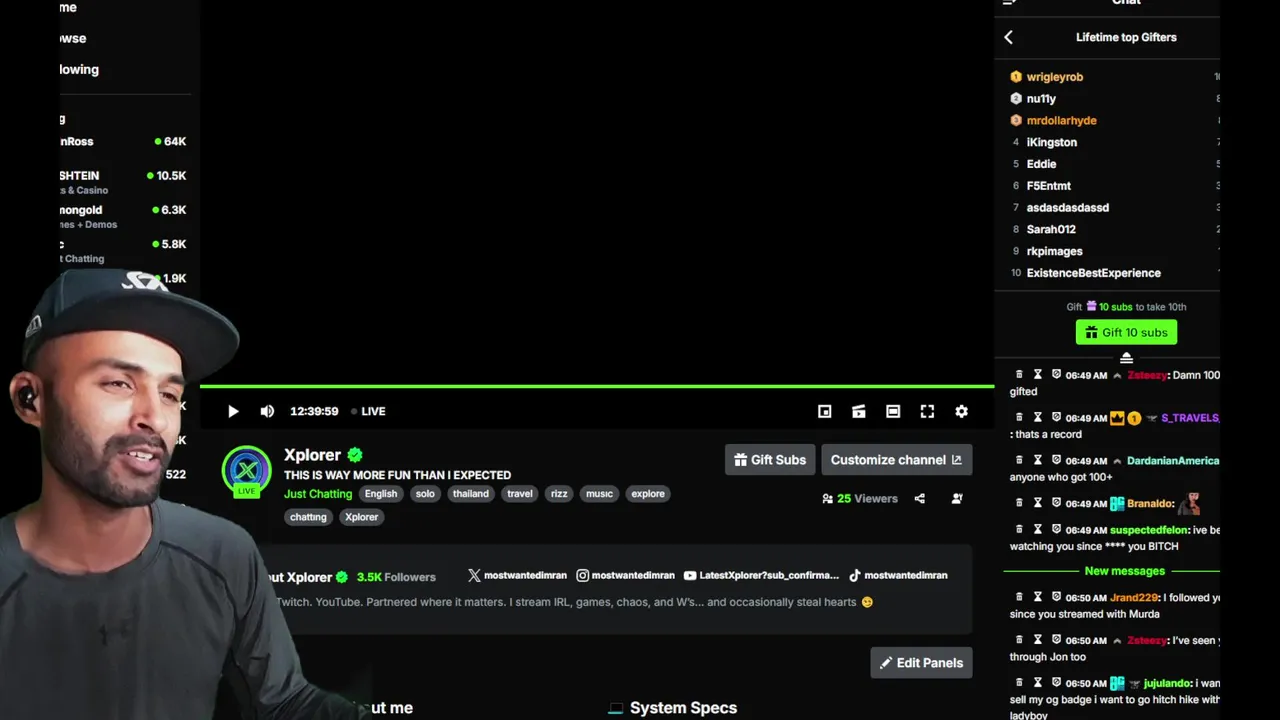The width and height of the screenshot is (1280, 720).
Task: Click the verified badge next to Xplorer
Action: [355, 455]
